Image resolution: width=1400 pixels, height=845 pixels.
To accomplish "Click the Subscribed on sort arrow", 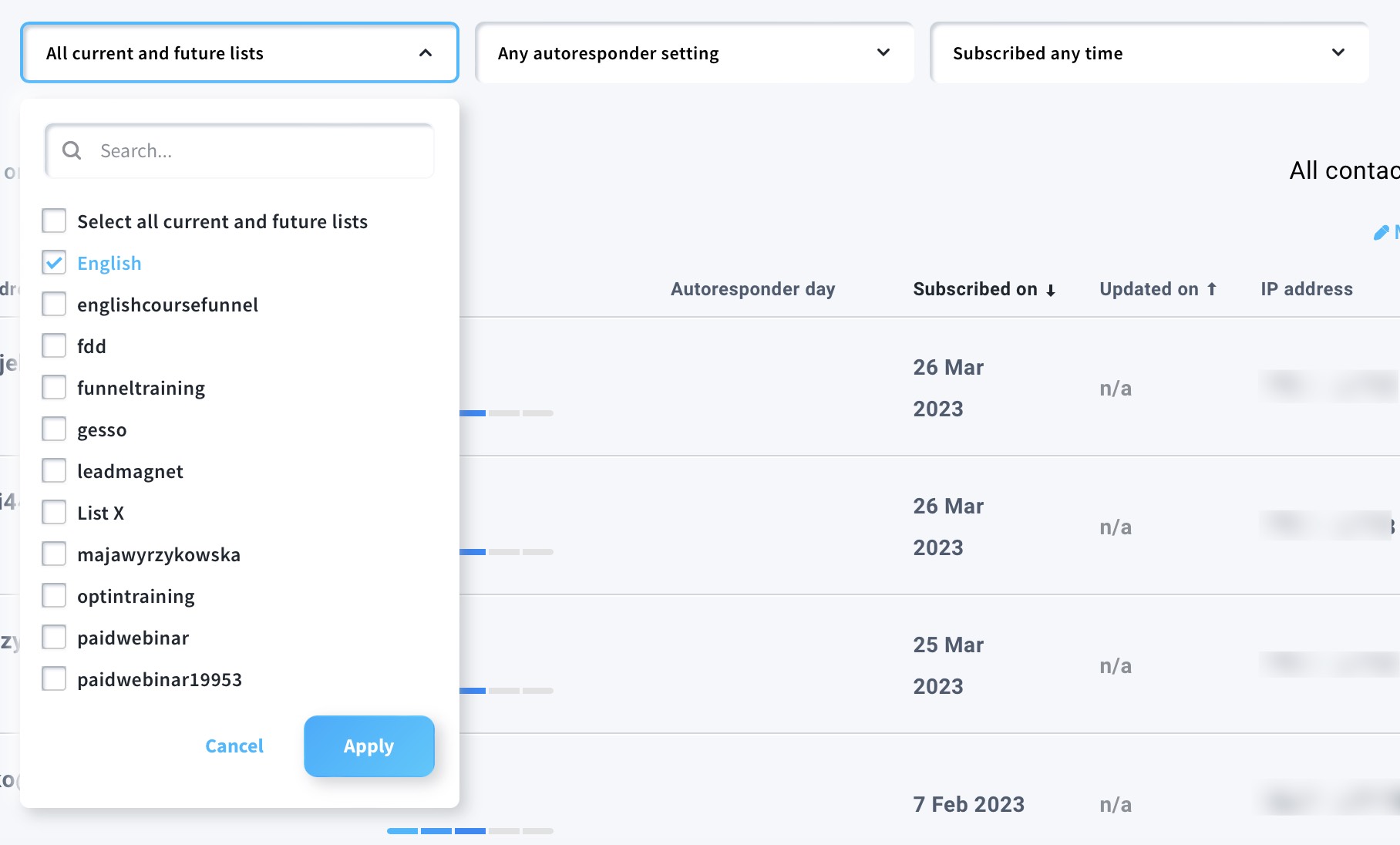I will click(x=1051, y=290).
